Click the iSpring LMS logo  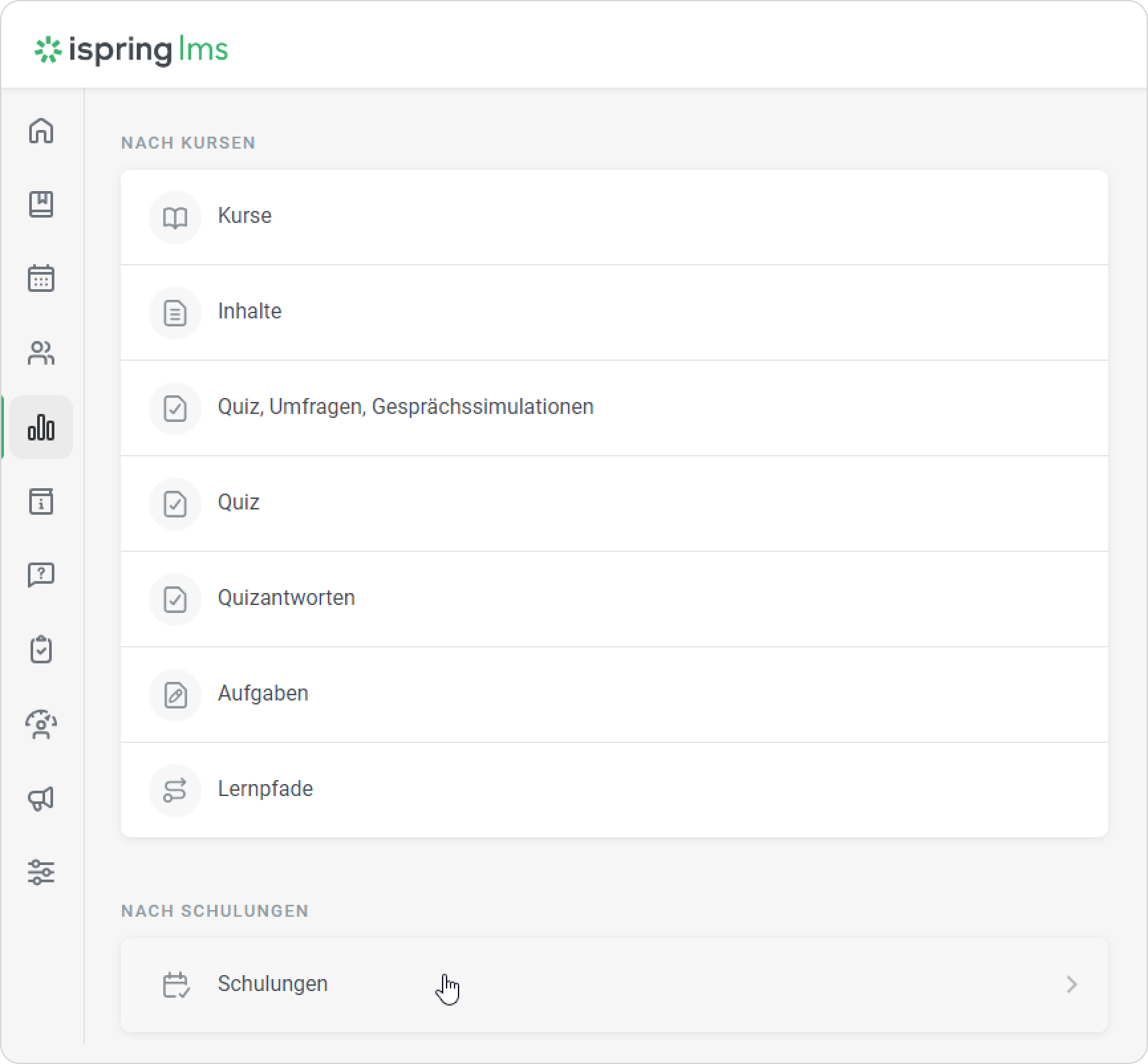(x=131, y=50)
